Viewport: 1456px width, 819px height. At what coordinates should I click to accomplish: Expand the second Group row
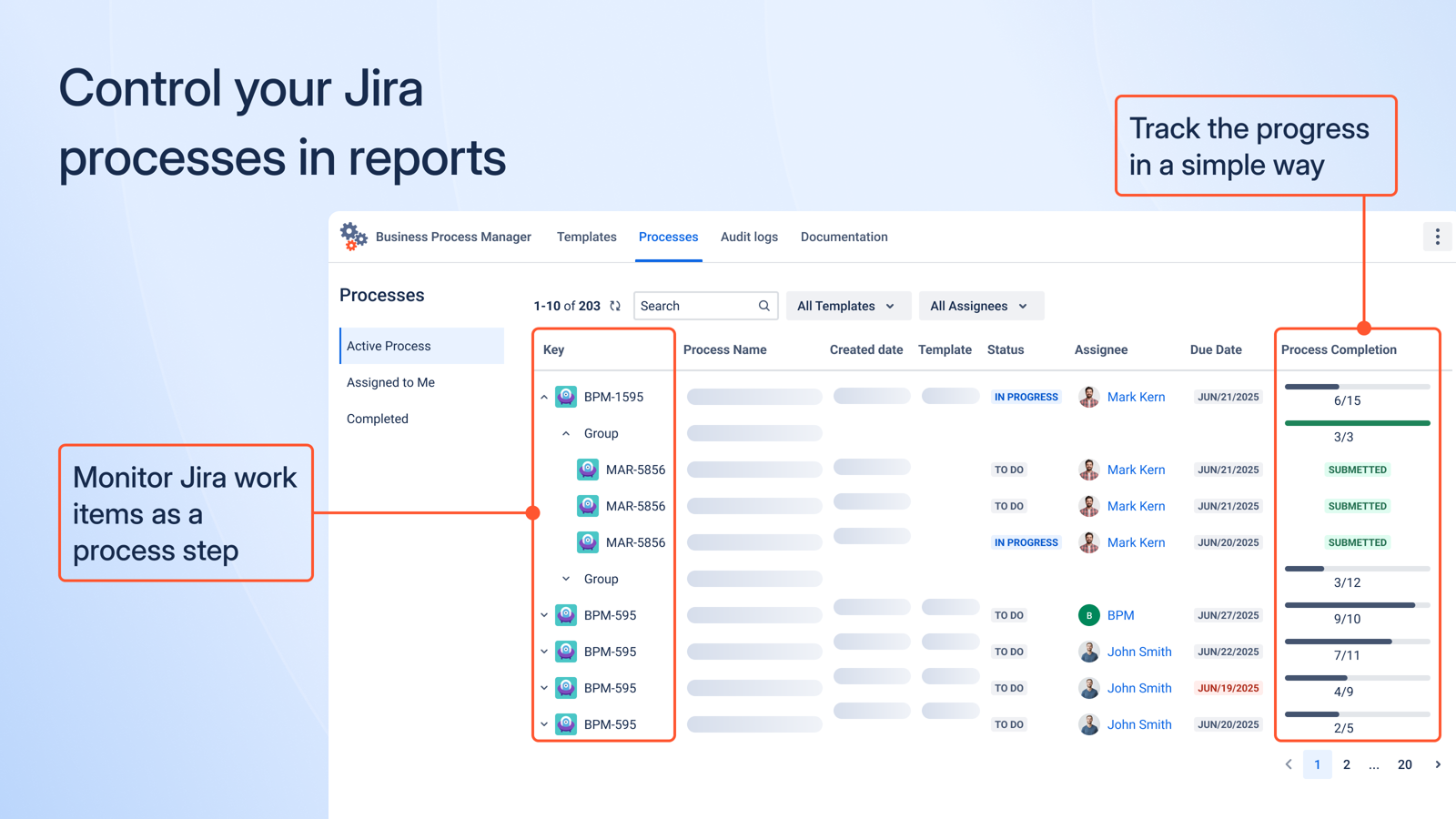point(566,579)
